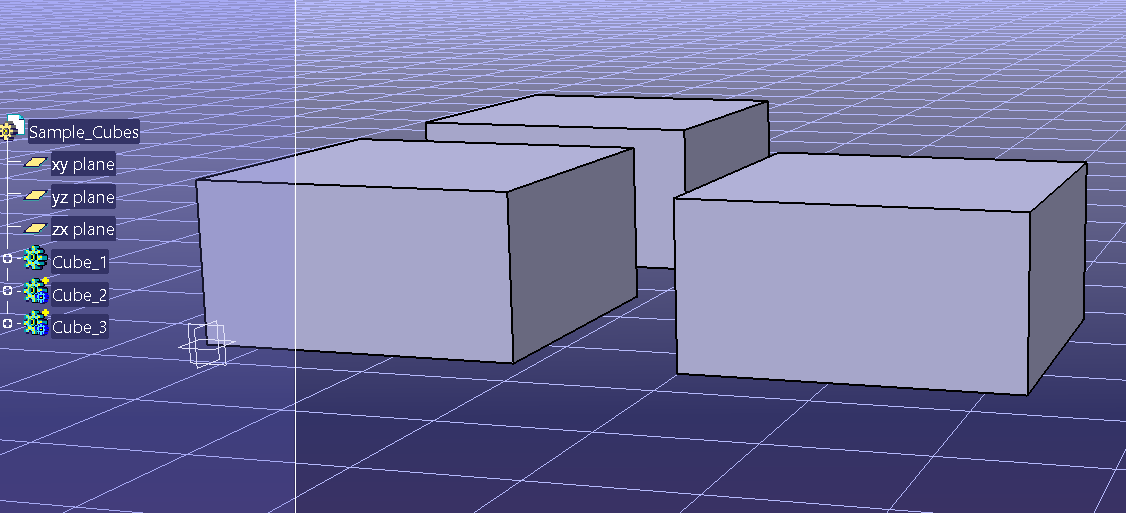This screenshot has width=1126, height=513.
Task: Select the front-left cube's dark side face
Action: point(572,256)
